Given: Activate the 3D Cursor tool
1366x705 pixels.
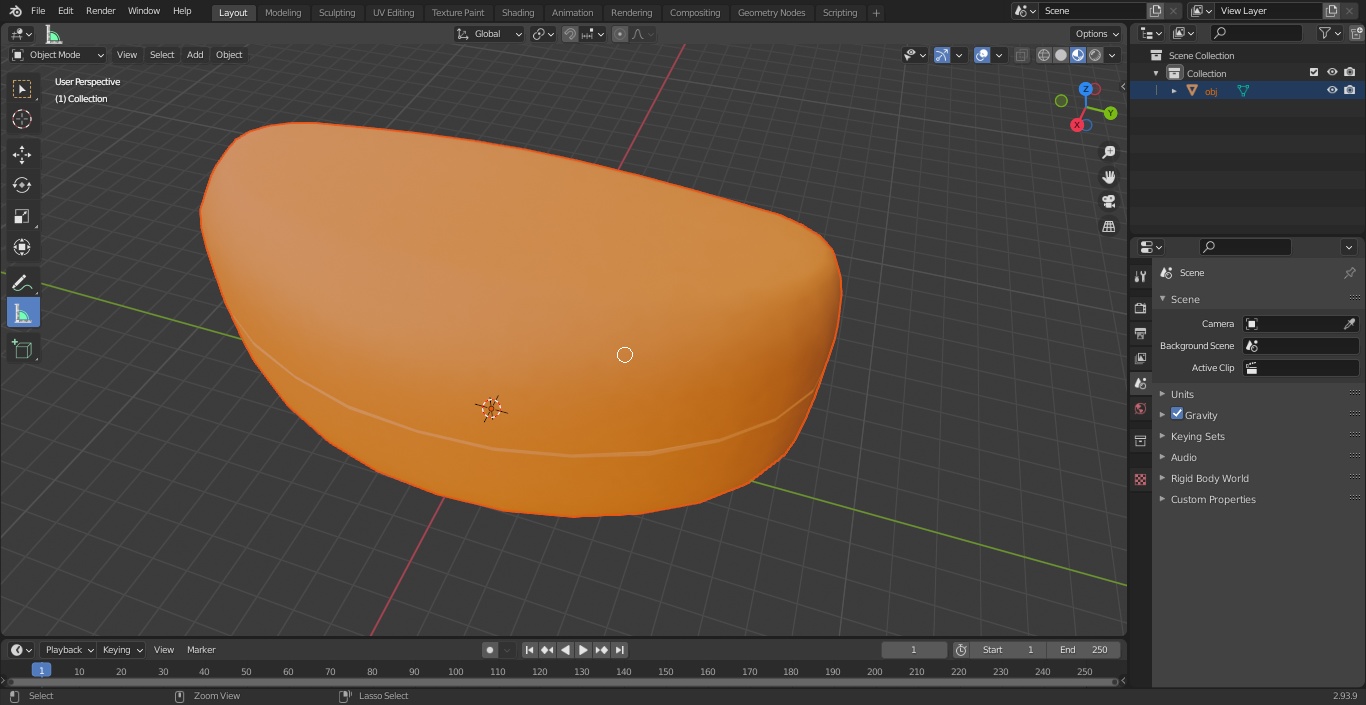Looking at the screenshot, I should click(x=22, y=119).
